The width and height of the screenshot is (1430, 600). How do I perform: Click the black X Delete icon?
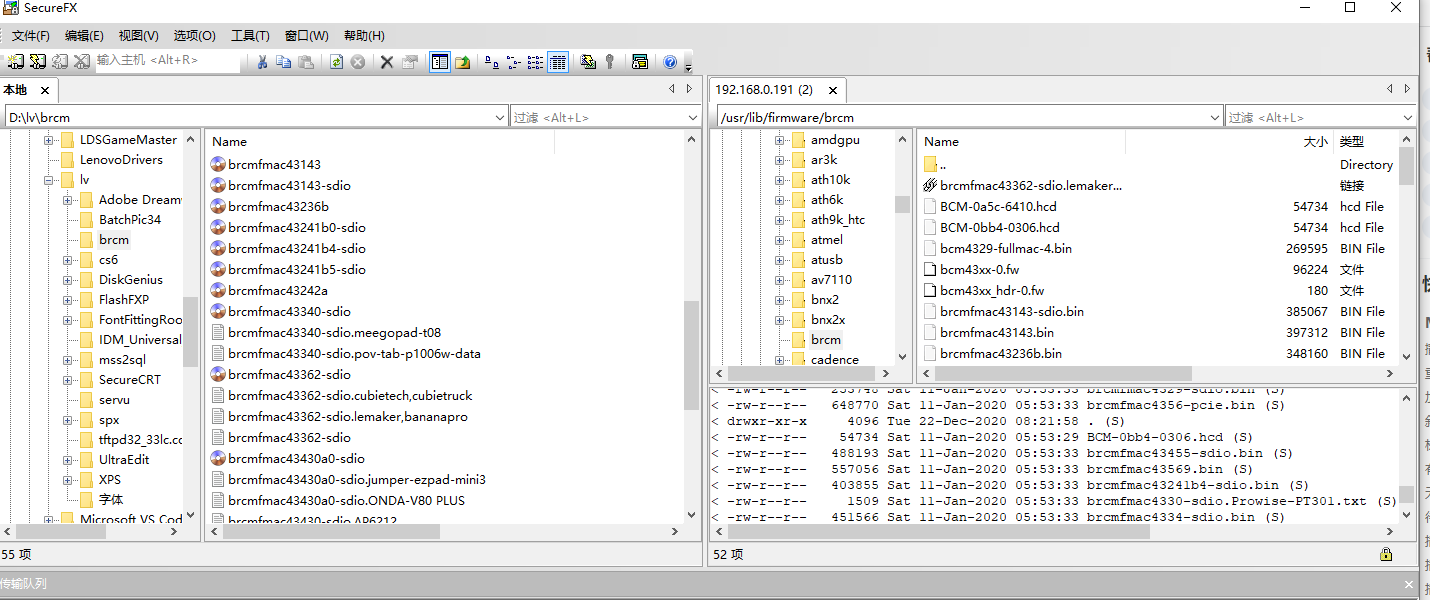(387, 62)
